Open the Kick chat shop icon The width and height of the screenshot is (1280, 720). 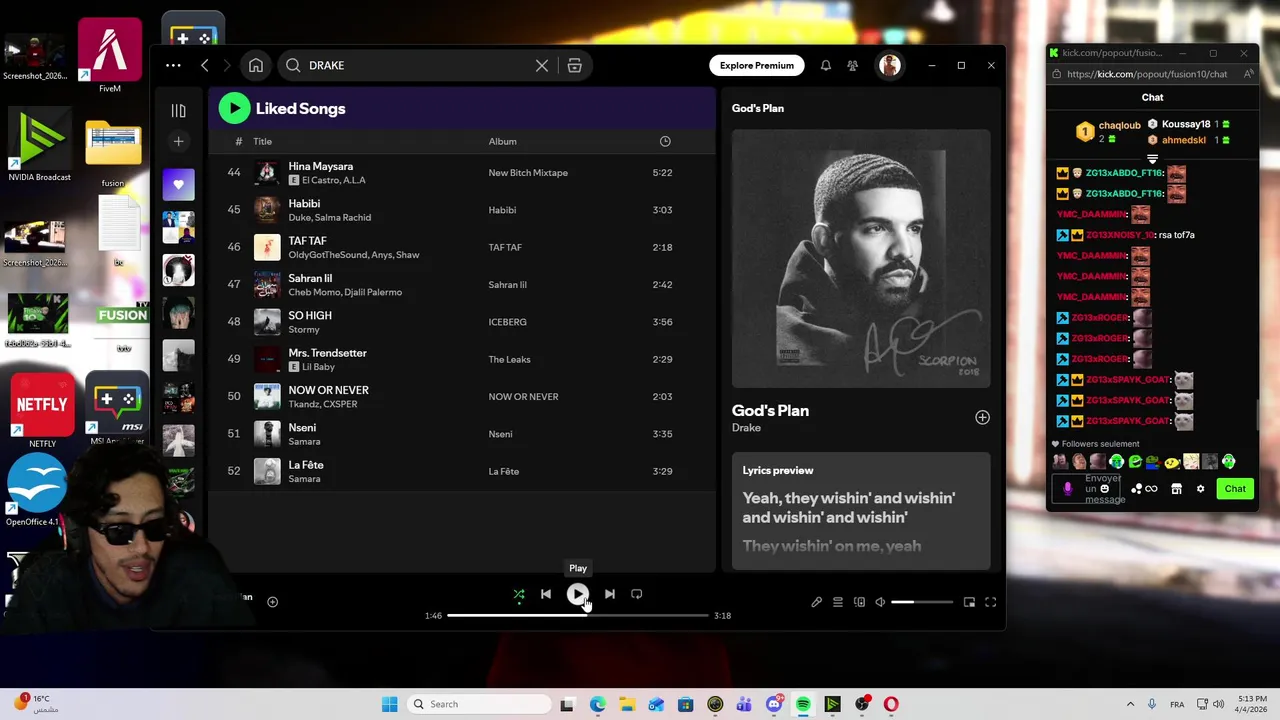[1176, 489]
